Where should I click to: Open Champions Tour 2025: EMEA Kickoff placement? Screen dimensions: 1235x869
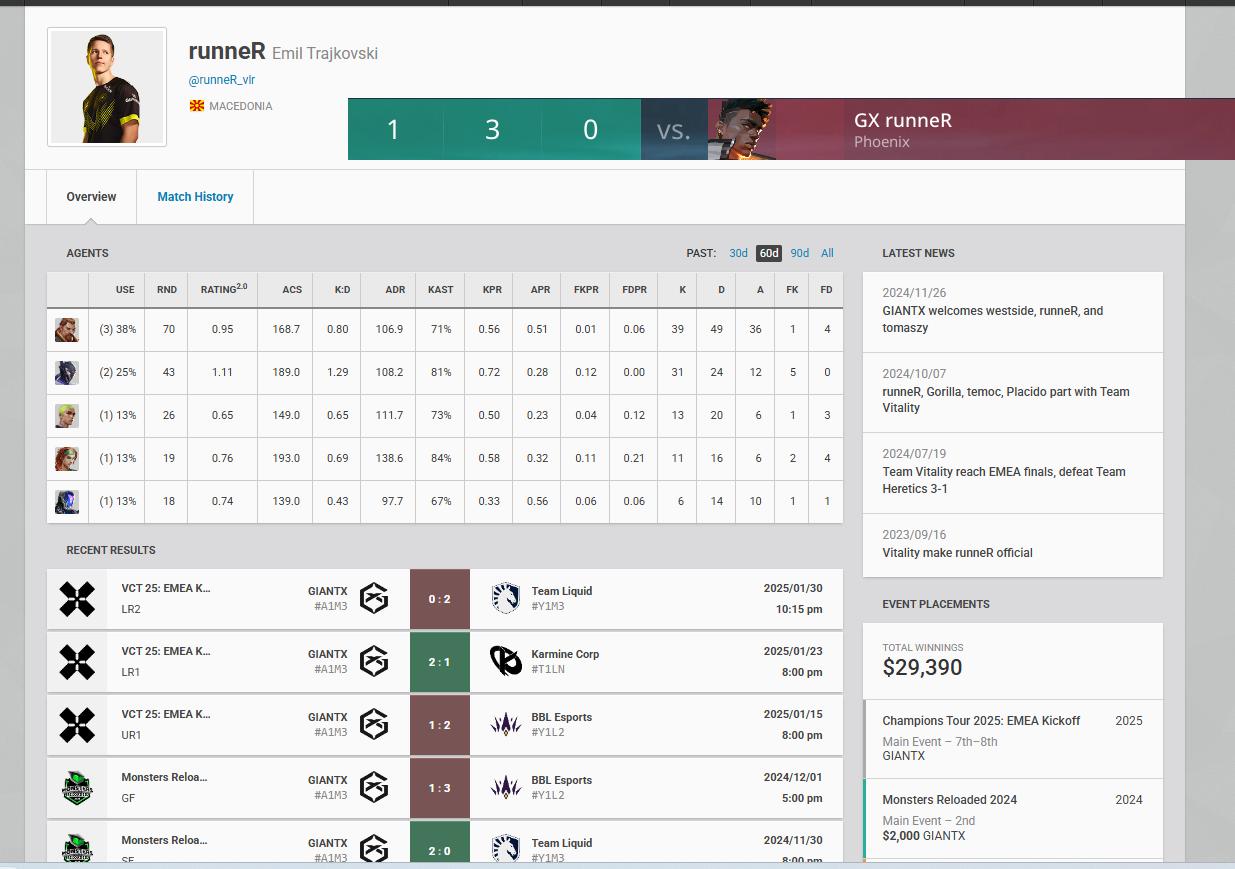pyautogui.click(x=1013, y=739)
